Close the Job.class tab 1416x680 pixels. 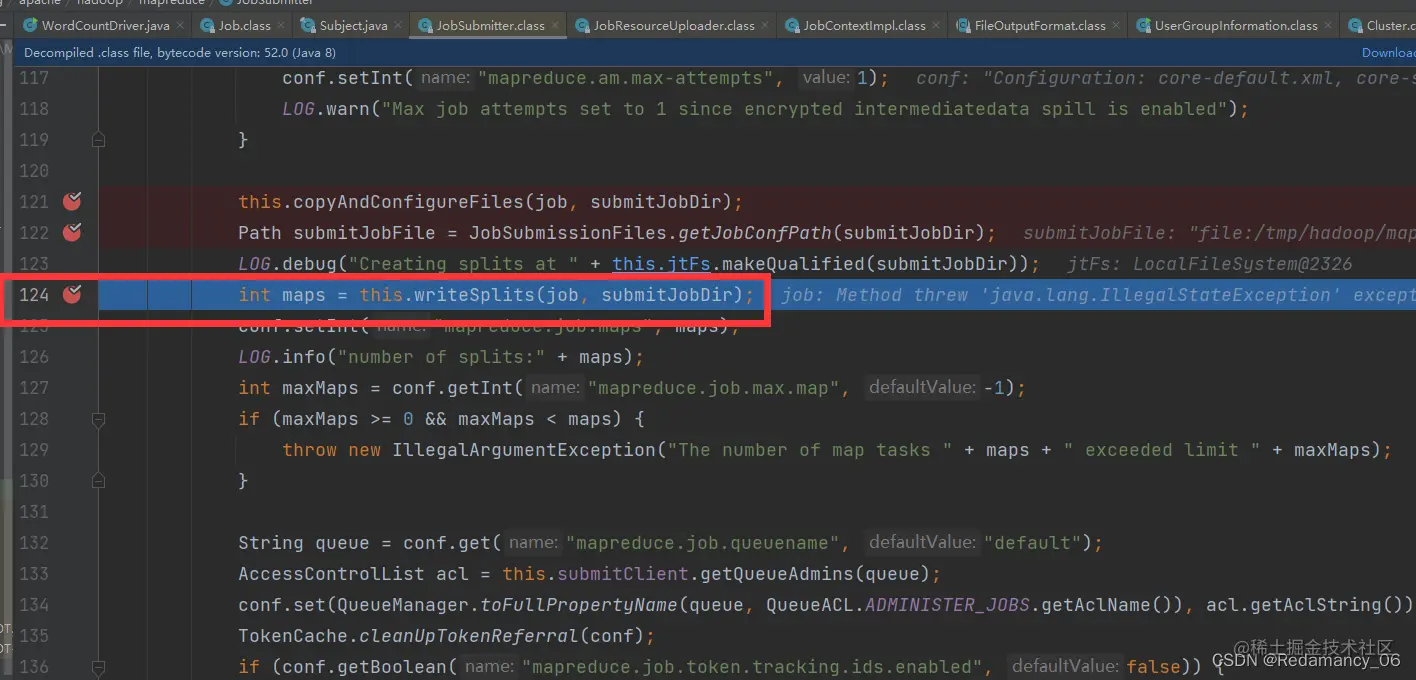coord(279,26)
